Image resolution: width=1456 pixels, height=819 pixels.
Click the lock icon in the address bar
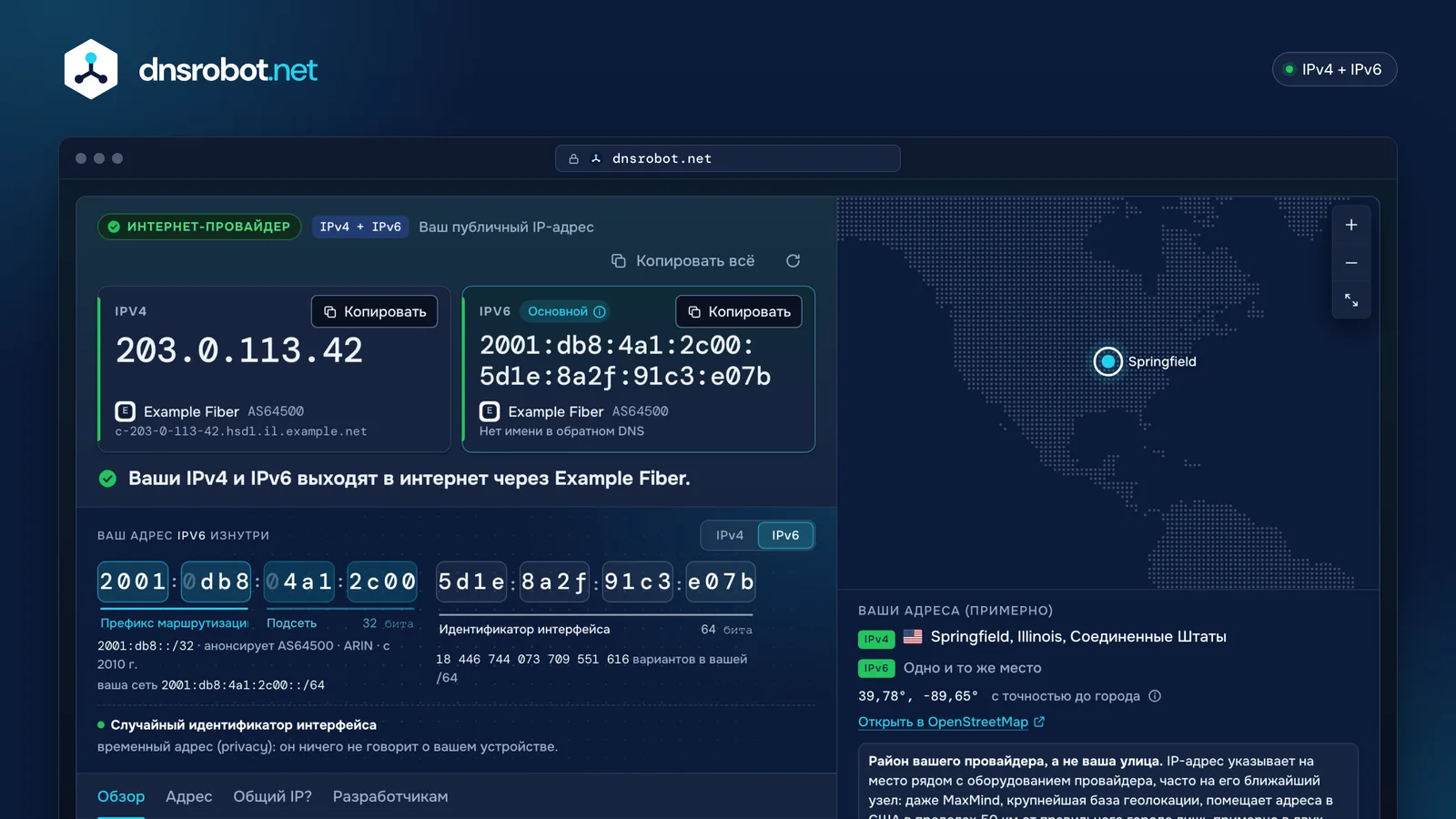point(573,158)
